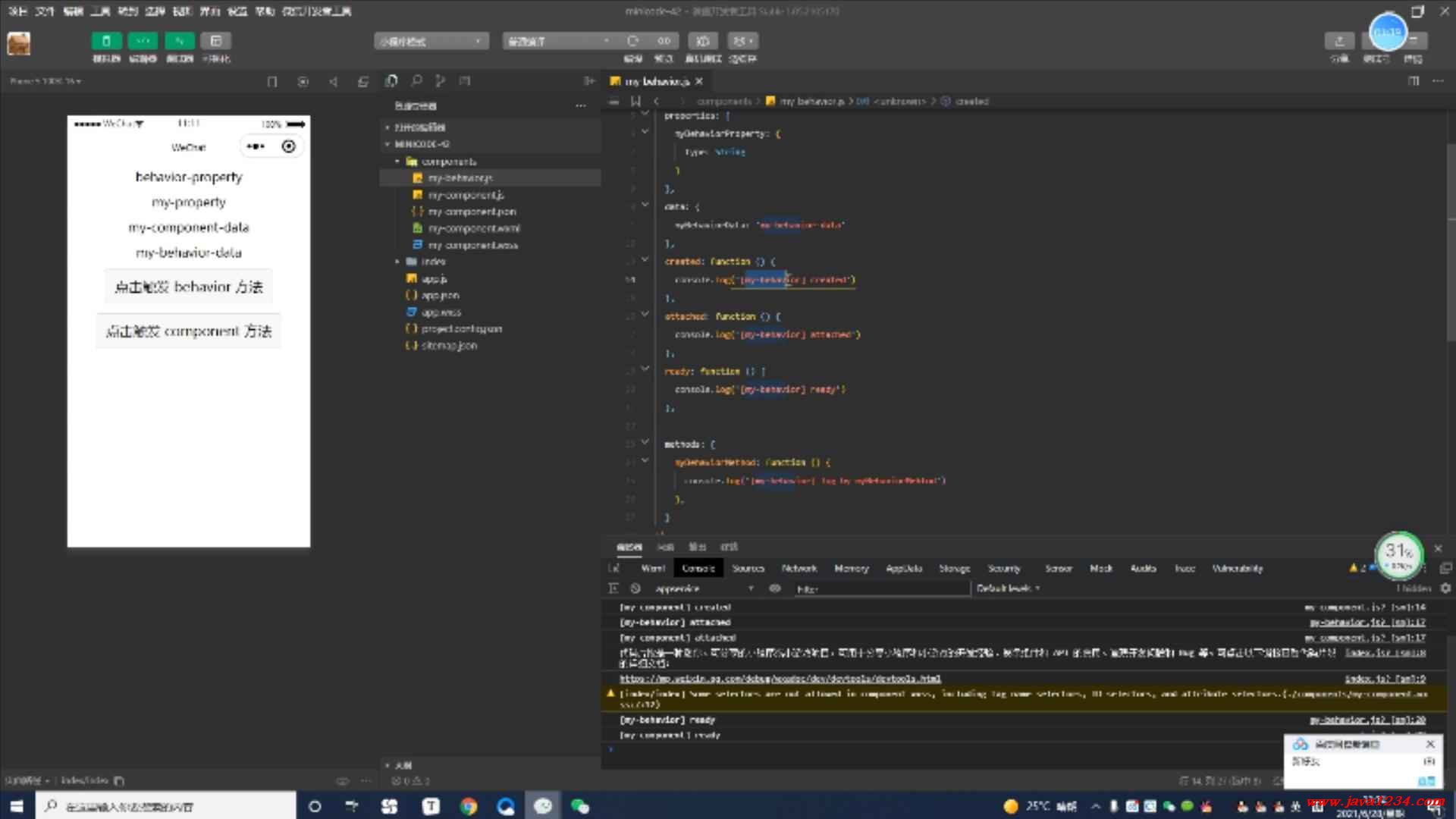Switch to the Sources tab
The image size is (1456, 819).
(748, 568)
